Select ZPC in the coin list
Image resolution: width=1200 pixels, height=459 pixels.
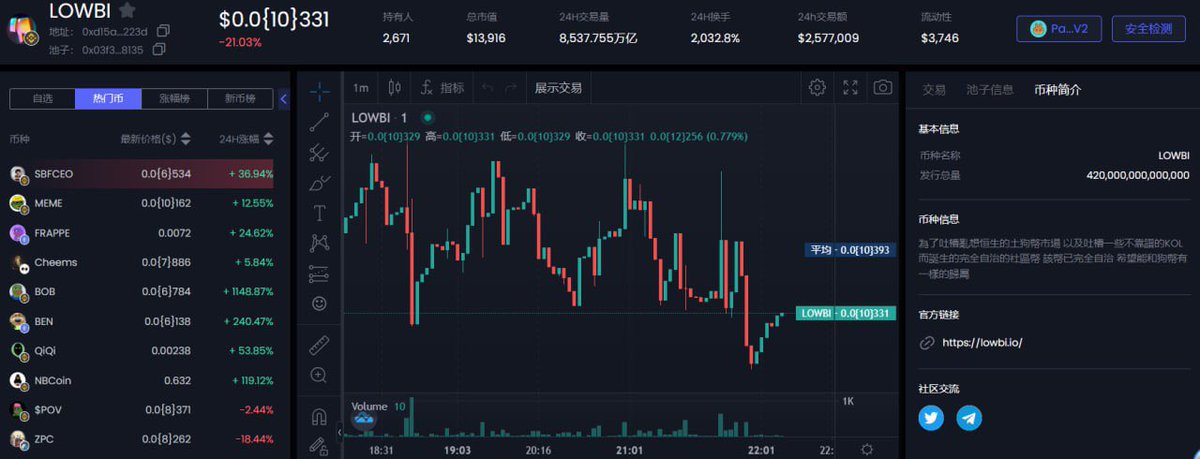click(142, 439)
